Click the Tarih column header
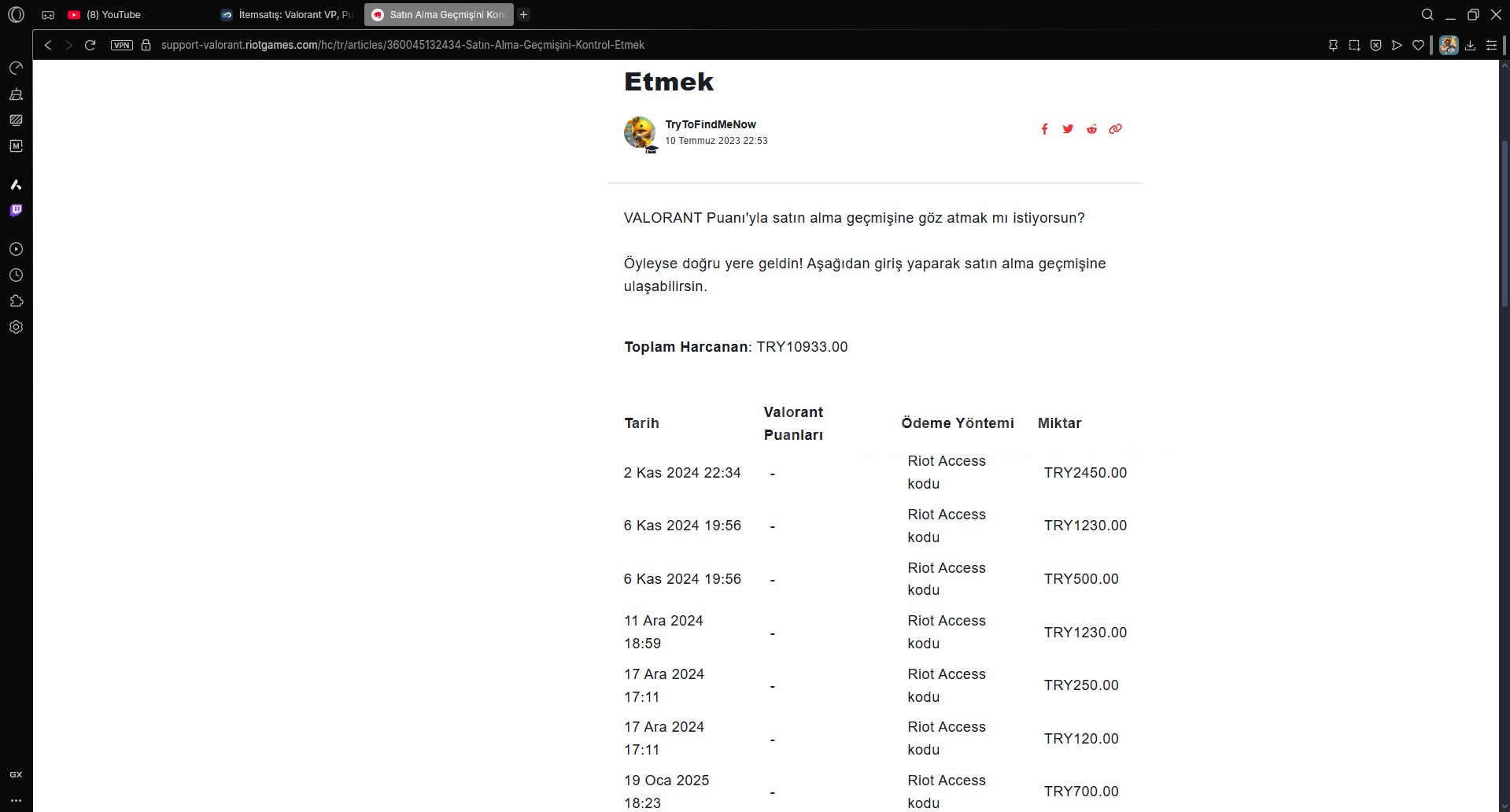1510x812 pixels. 641,423
